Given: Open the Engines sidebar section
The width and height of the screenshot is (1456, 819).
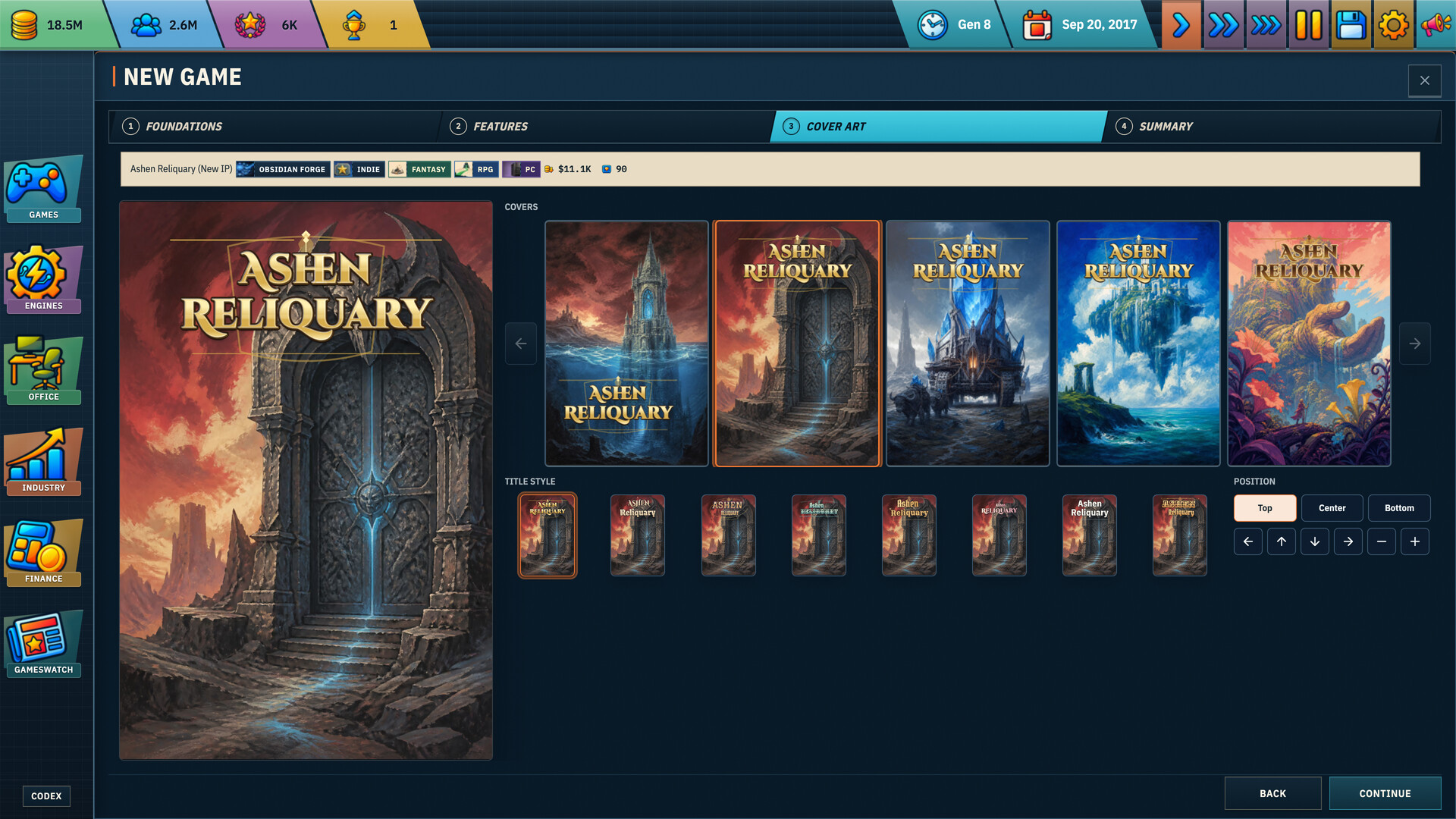Looking at the screenshot, I should point(43,280).
